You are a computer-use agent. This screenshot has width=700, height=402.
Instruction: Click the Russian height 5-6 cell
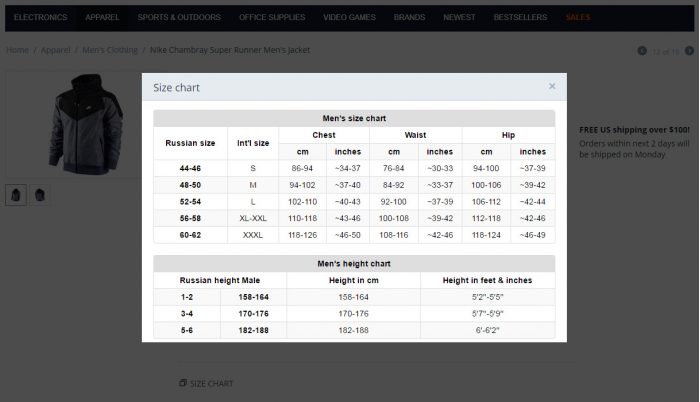click(x=187, y=331)
